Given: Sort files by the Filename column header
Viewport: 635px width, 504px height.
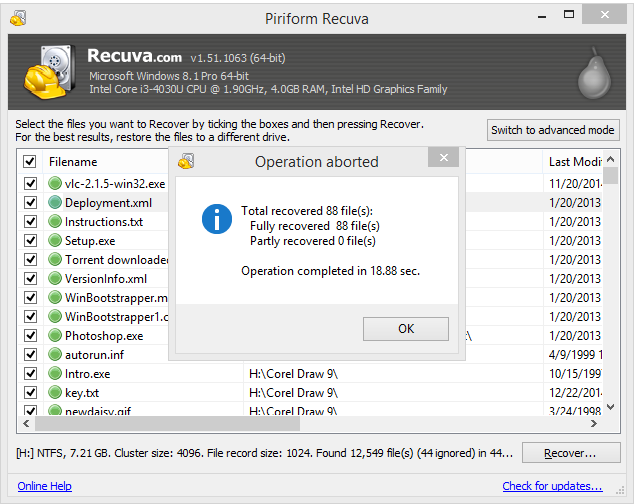Looking at the screenshot, I should [74, 162].
